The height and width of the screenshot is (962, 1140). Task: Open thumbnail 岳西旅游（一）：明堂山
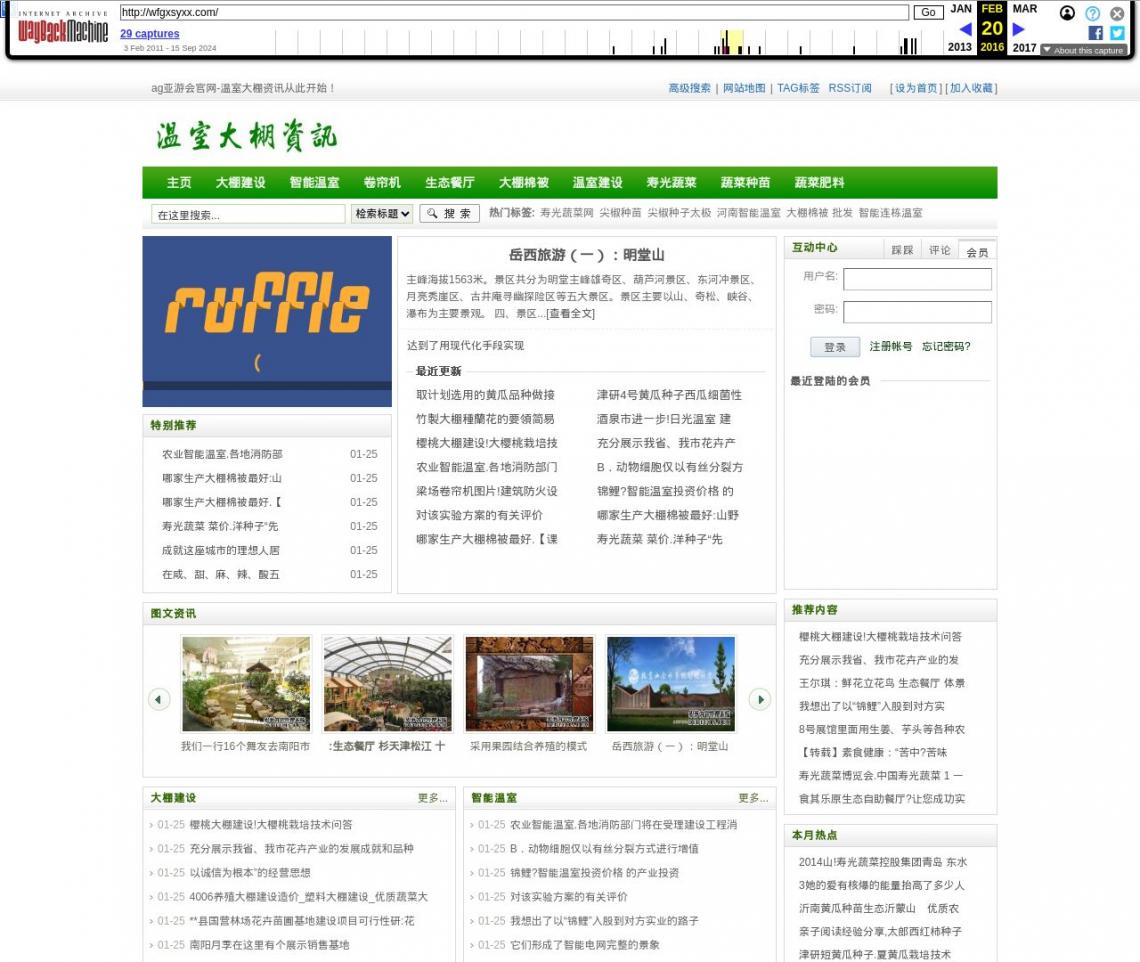670,684
